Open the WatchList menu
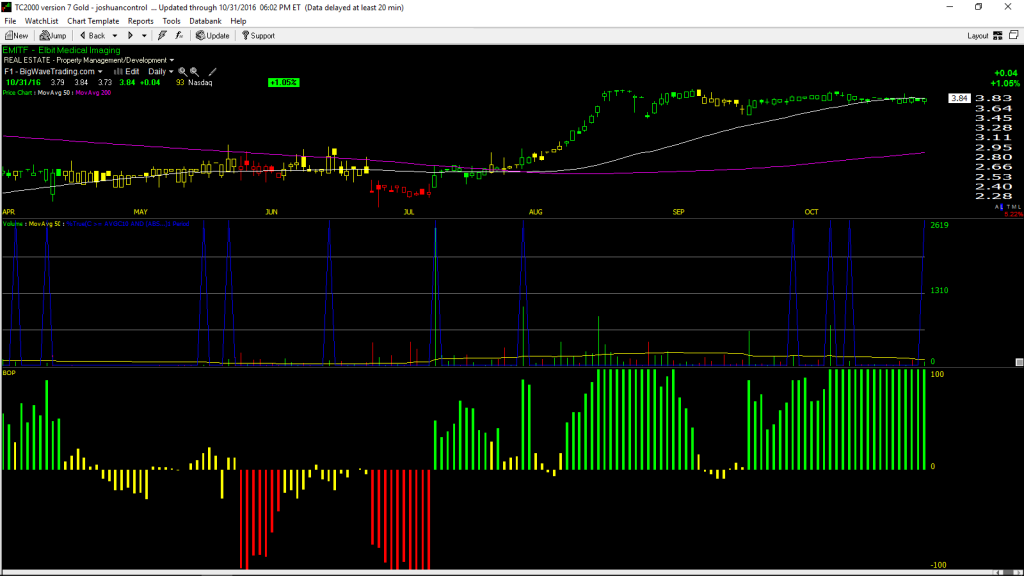The width and height of the screenshot is (1024, 576). coord(41,21)
